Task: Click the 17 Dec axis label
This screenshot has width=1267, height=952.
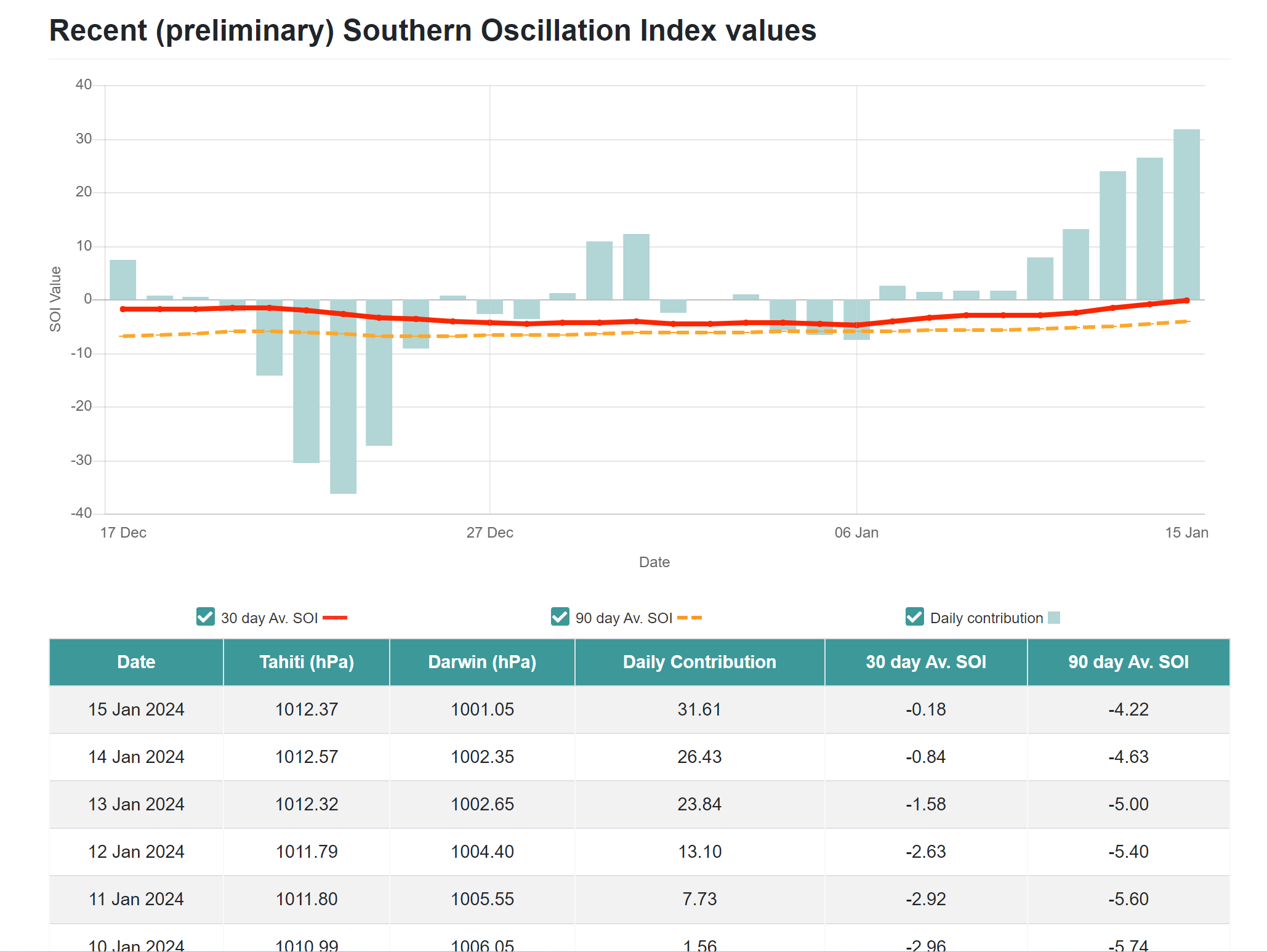Action: [x=123, y=533]
